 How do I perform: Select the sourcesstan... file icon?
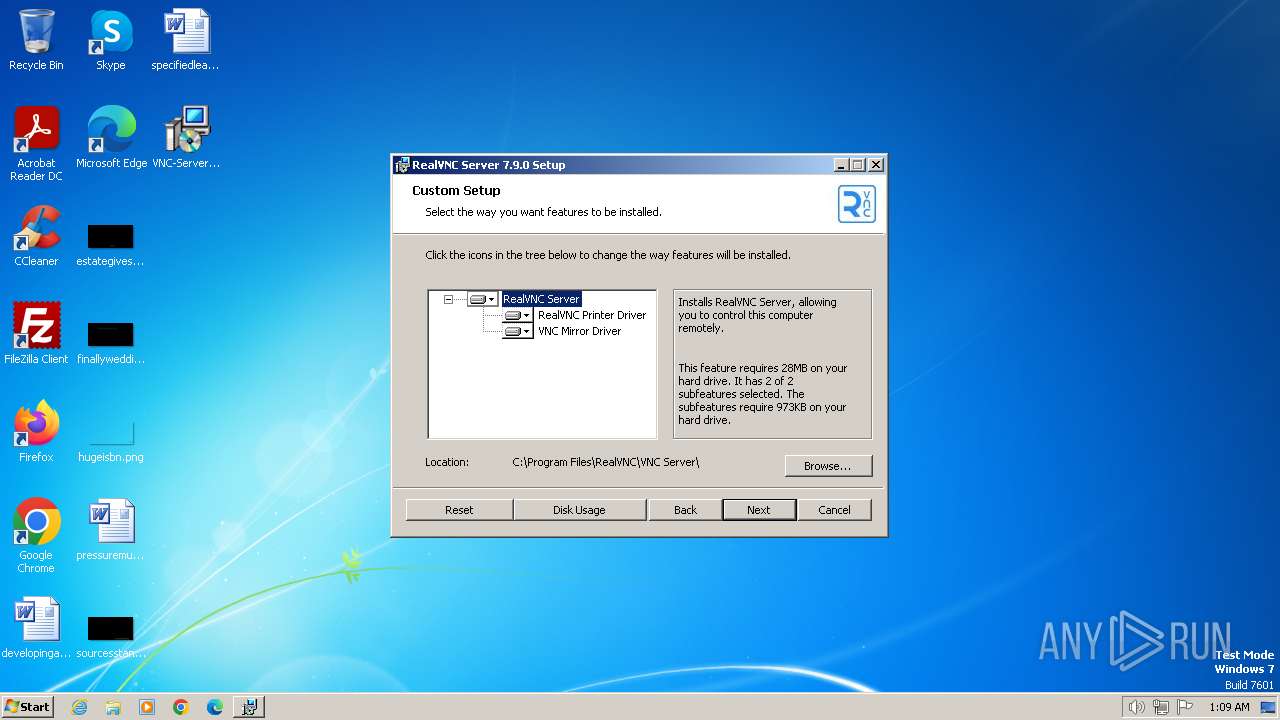pos(111,638)
